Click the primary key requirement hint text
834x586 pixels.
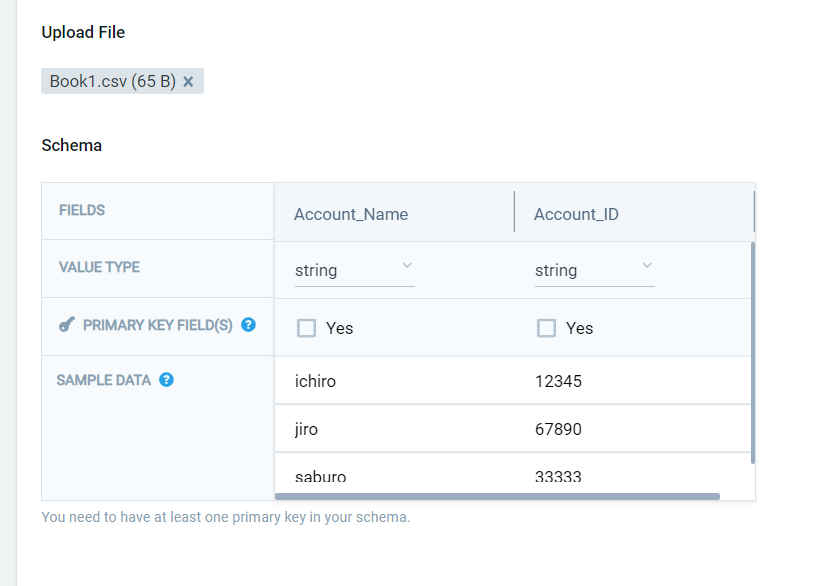pyautogui.click(x=226, y=517)
